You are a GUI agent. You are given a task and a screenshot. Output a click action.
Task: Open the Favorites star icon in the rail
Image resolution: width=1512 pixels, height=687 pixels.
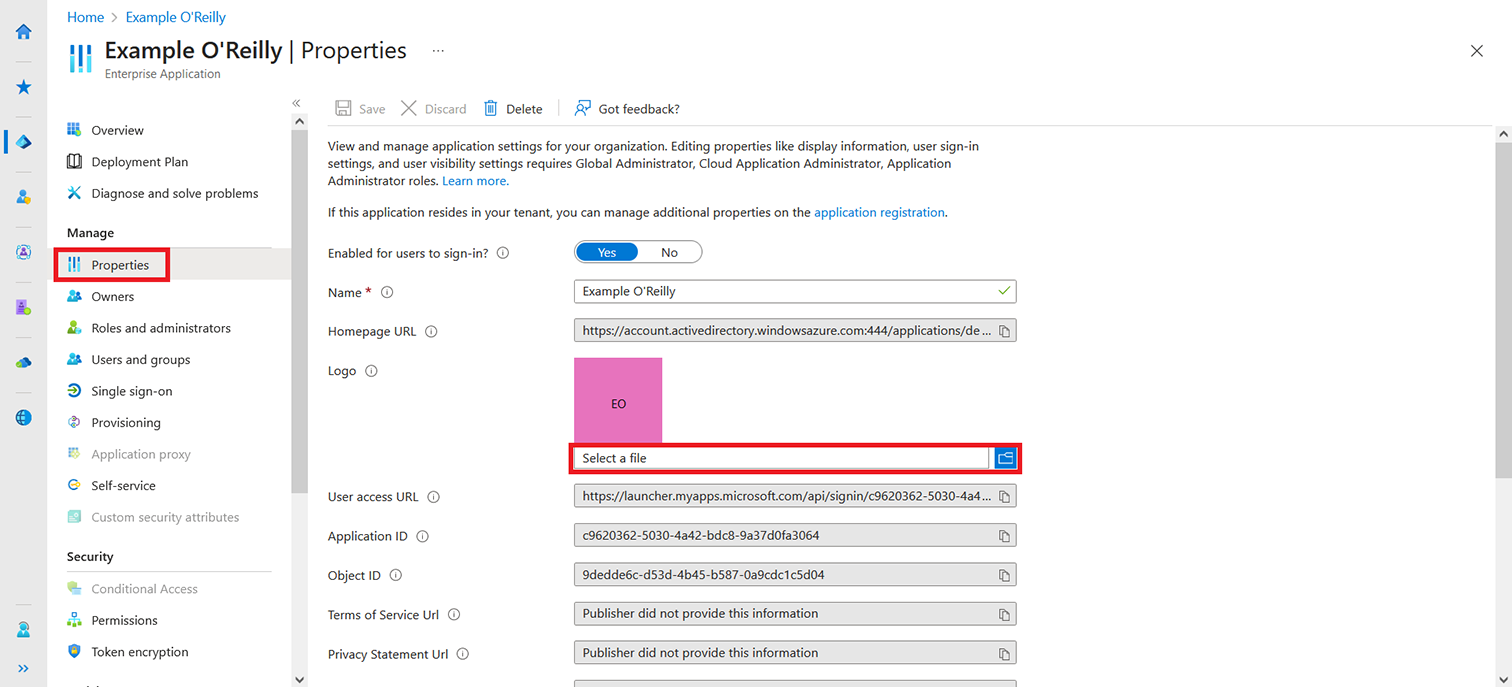coord(23,87)
